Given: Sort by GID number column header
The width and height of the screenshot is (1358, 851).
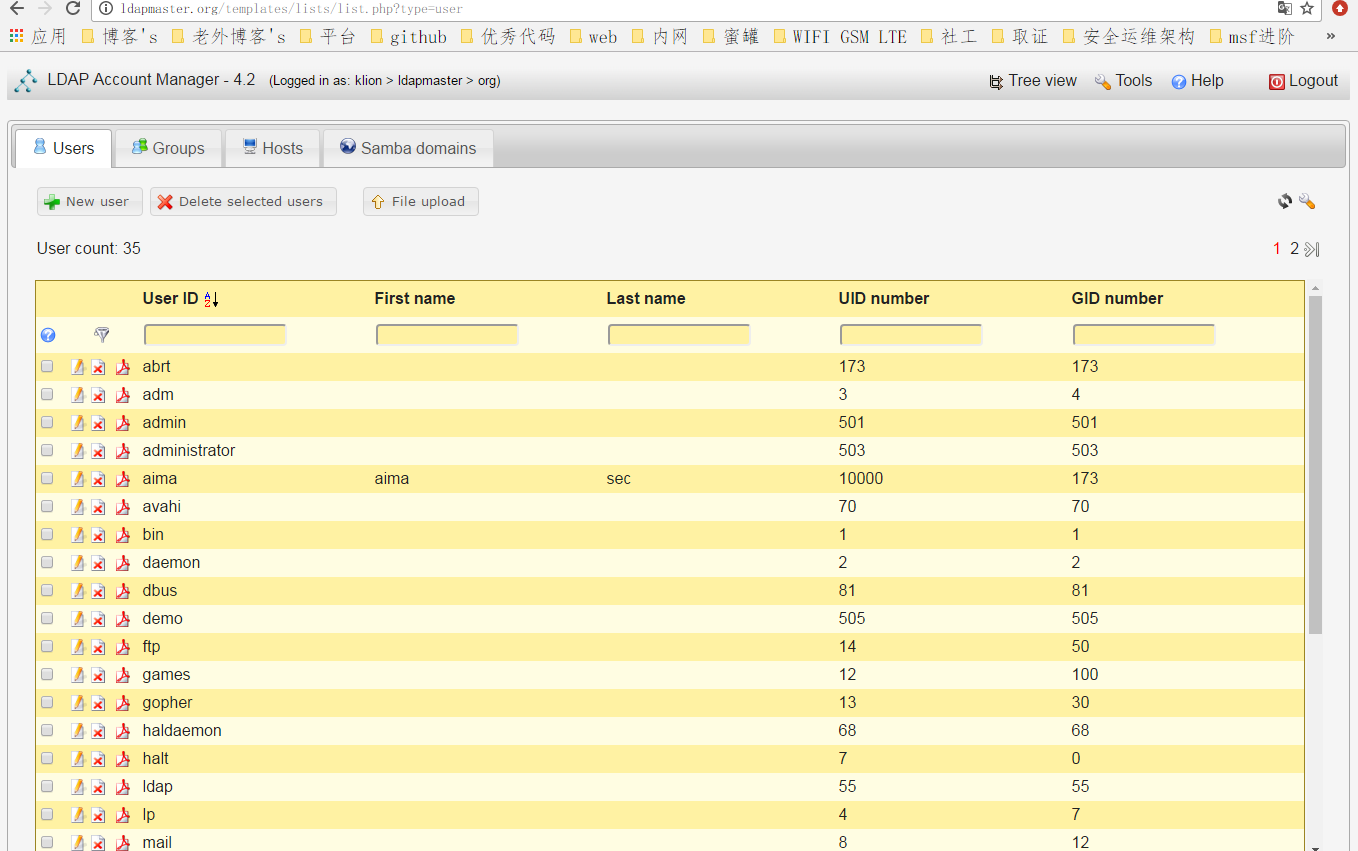Looking at the screenshot, I should tap(1117, 298).
